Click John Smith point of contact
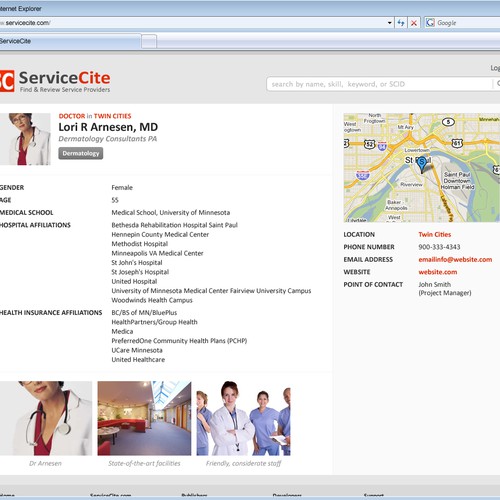Screen dimensions: 500x500 [x=435, y=284]
